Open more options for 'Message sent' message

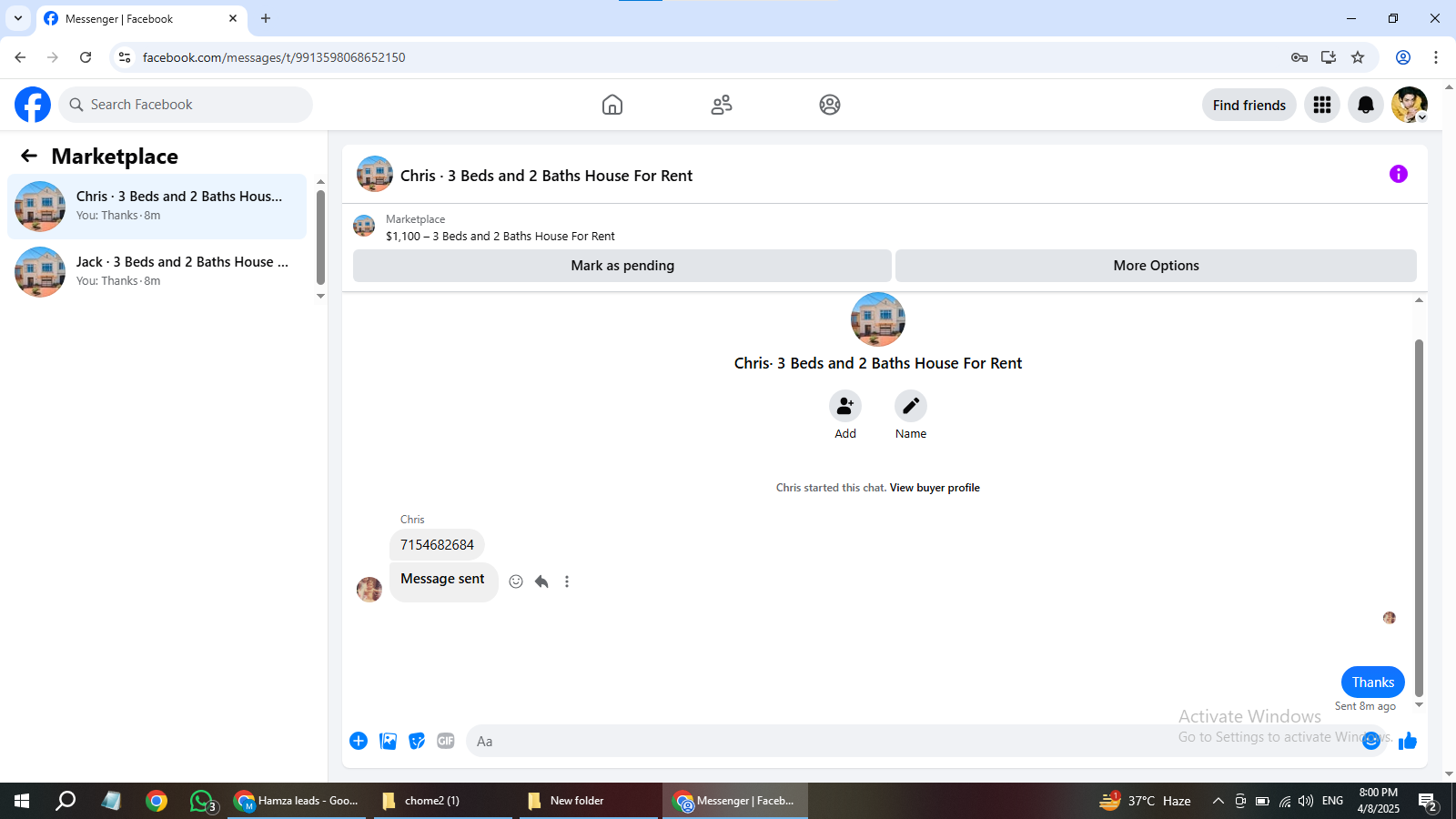567,581
